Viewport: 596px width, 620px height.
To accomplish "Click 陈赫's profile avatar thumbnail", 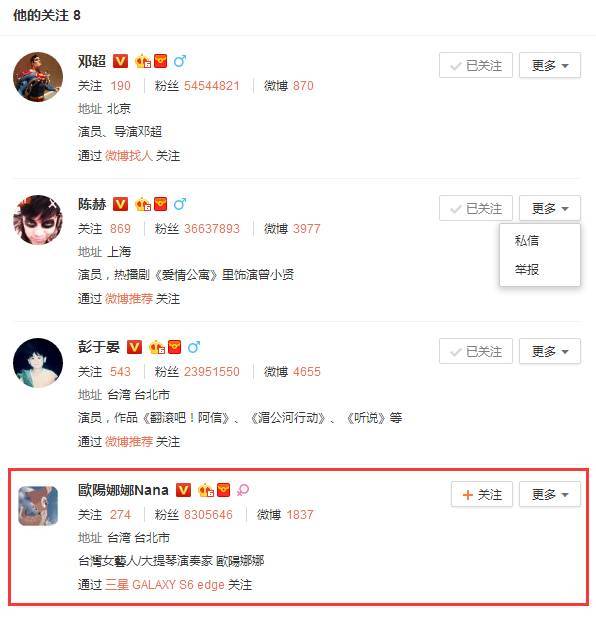I will (38, 220).
